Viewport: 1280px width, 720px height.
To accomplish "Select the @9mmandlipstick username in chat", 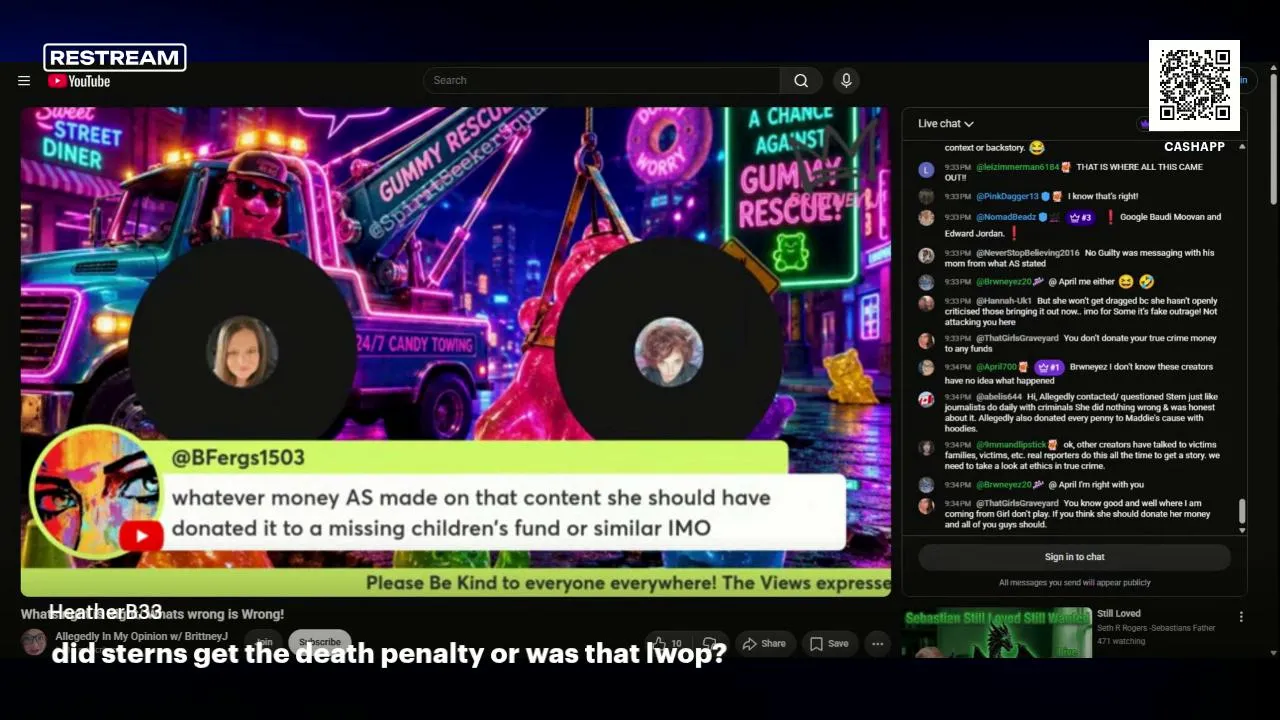I will coord(1011,445).
